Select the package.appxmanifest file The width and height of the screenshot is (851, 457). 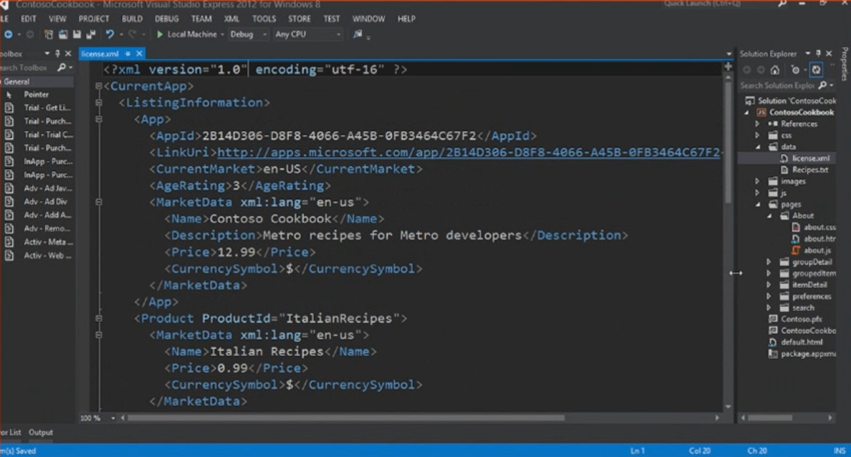pos(808,354)
